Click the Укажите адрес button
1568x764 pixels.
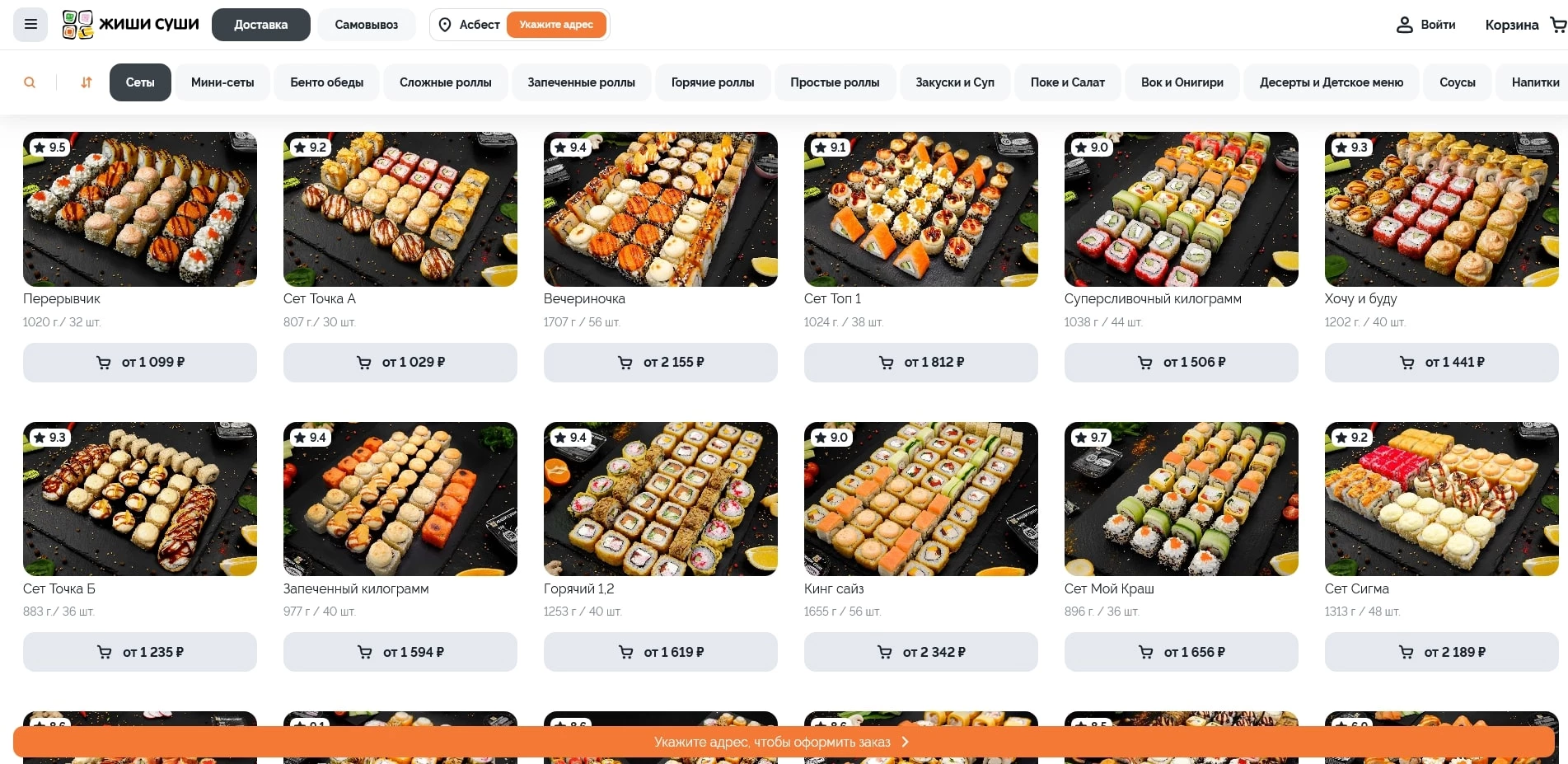pos(556,25)
